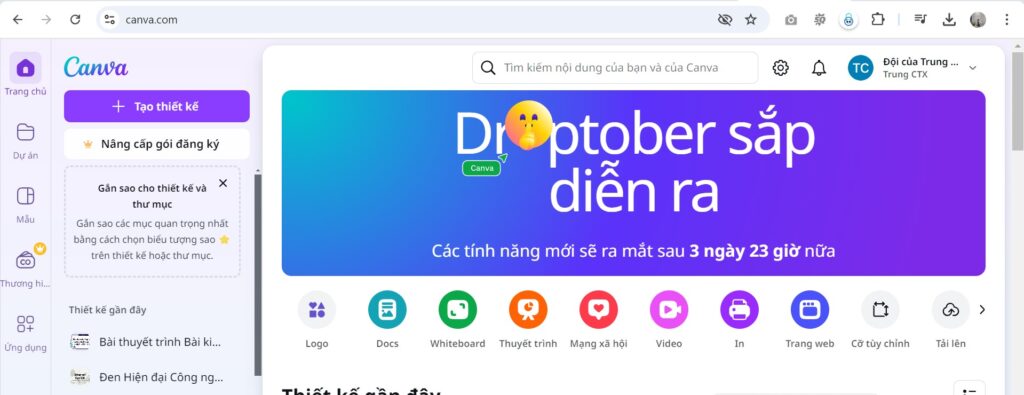The width and height of the screenshot is (1024, 395).
Task: Expand the Đội của Trung team dropdown
Action: tap(972, 68)
